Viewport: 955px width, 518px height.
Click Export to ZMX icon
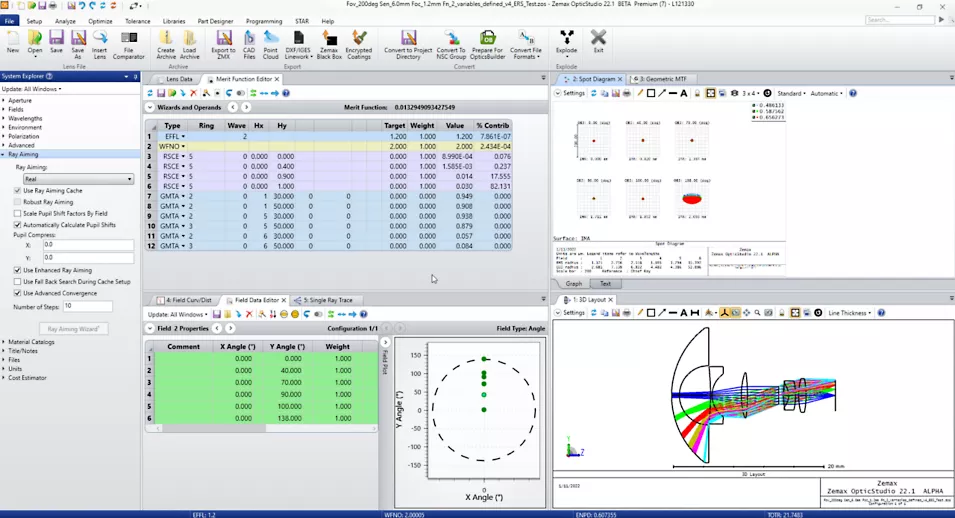(223, 41)
